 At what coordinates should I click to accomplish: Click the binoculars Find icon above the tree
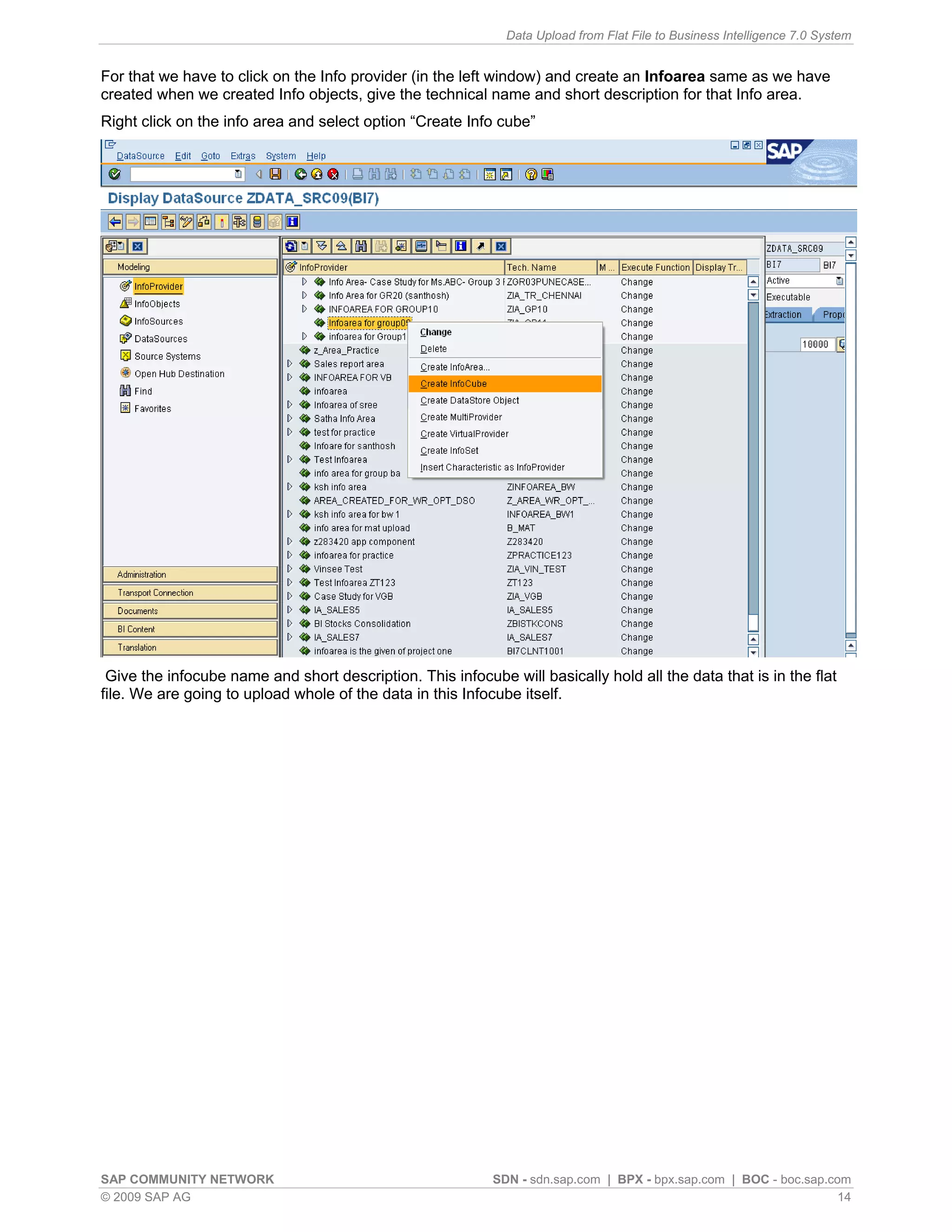click(x=361, y=246)
